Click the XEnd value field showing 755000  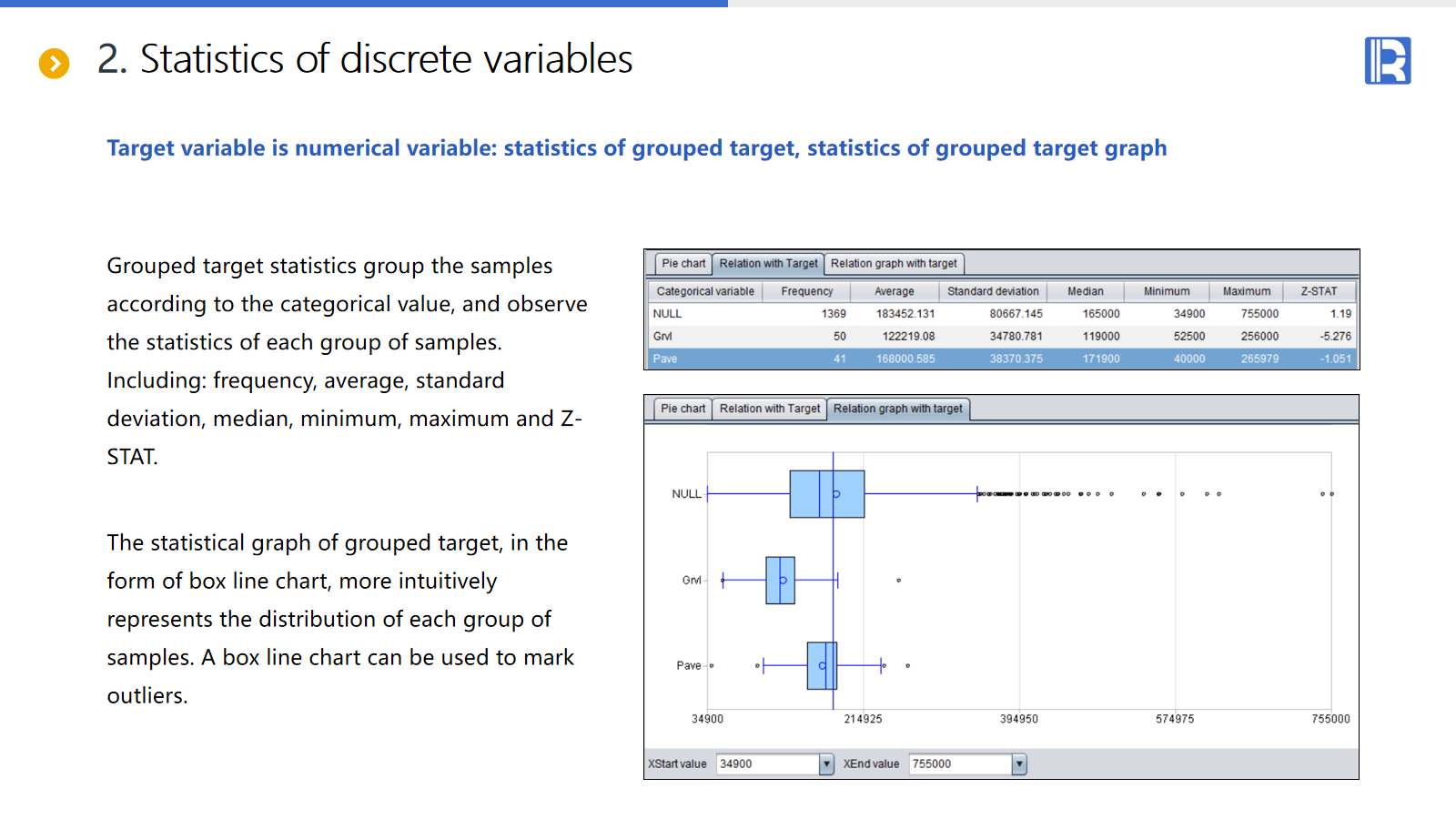(960, 764)
